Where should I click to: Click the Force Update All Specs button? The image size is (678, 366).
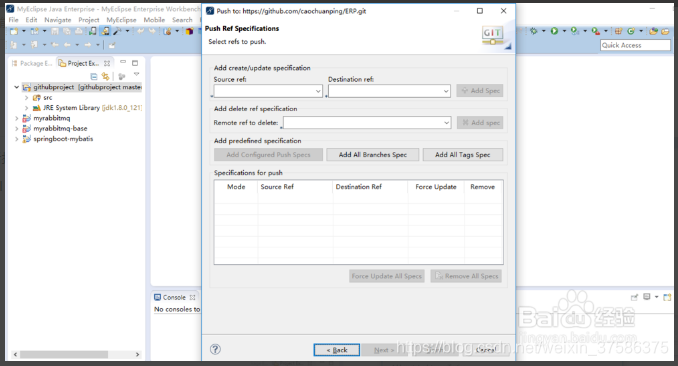tap(387, 276)
